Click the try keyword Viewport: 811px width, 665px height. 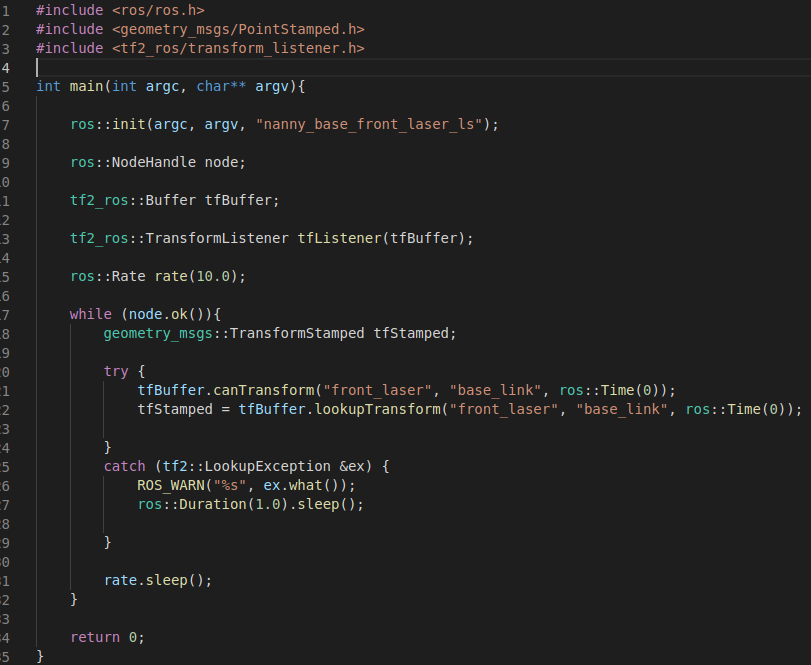point(116,371)
